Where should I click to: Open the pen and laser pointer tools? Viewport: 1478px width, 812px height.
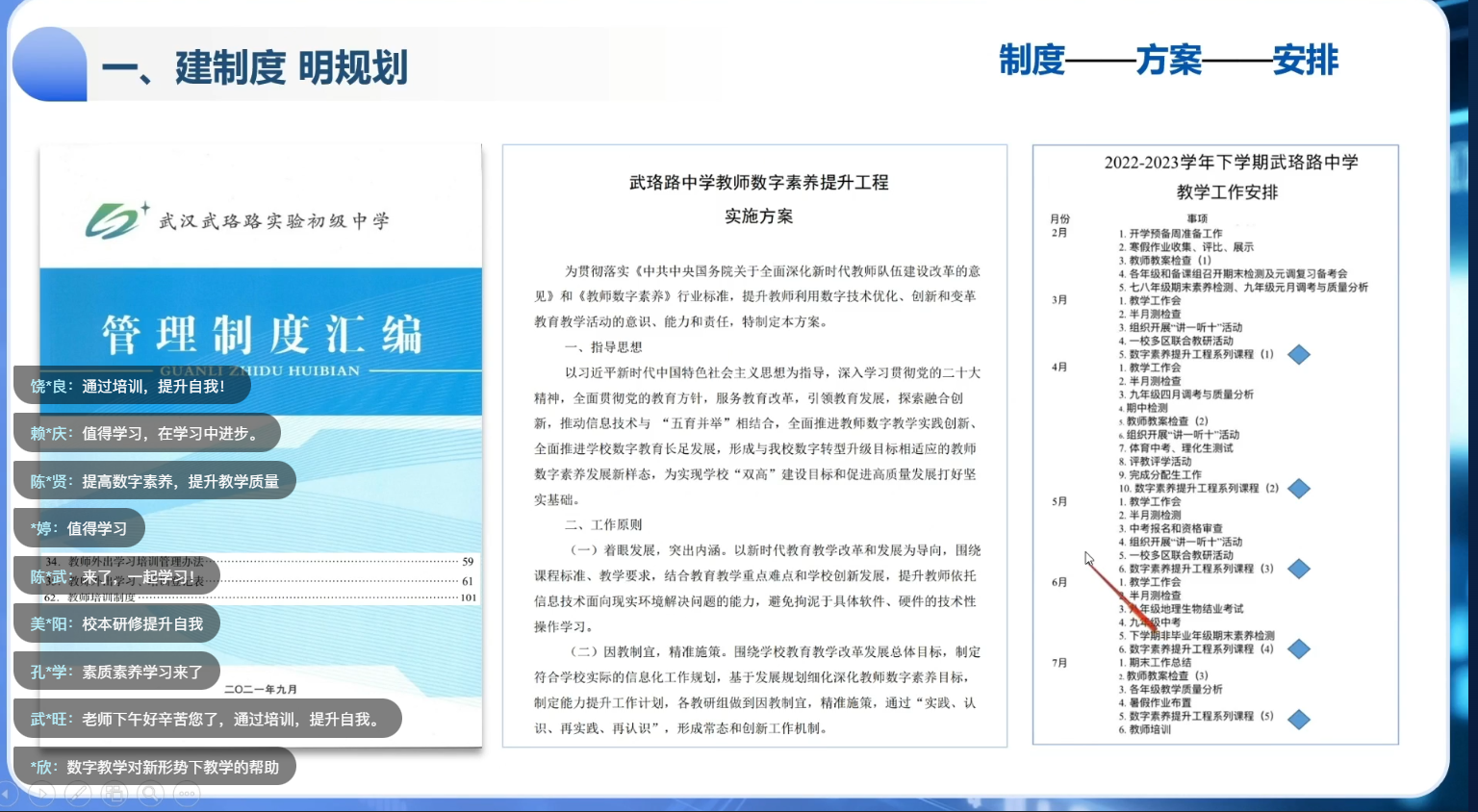coord(78,795)
